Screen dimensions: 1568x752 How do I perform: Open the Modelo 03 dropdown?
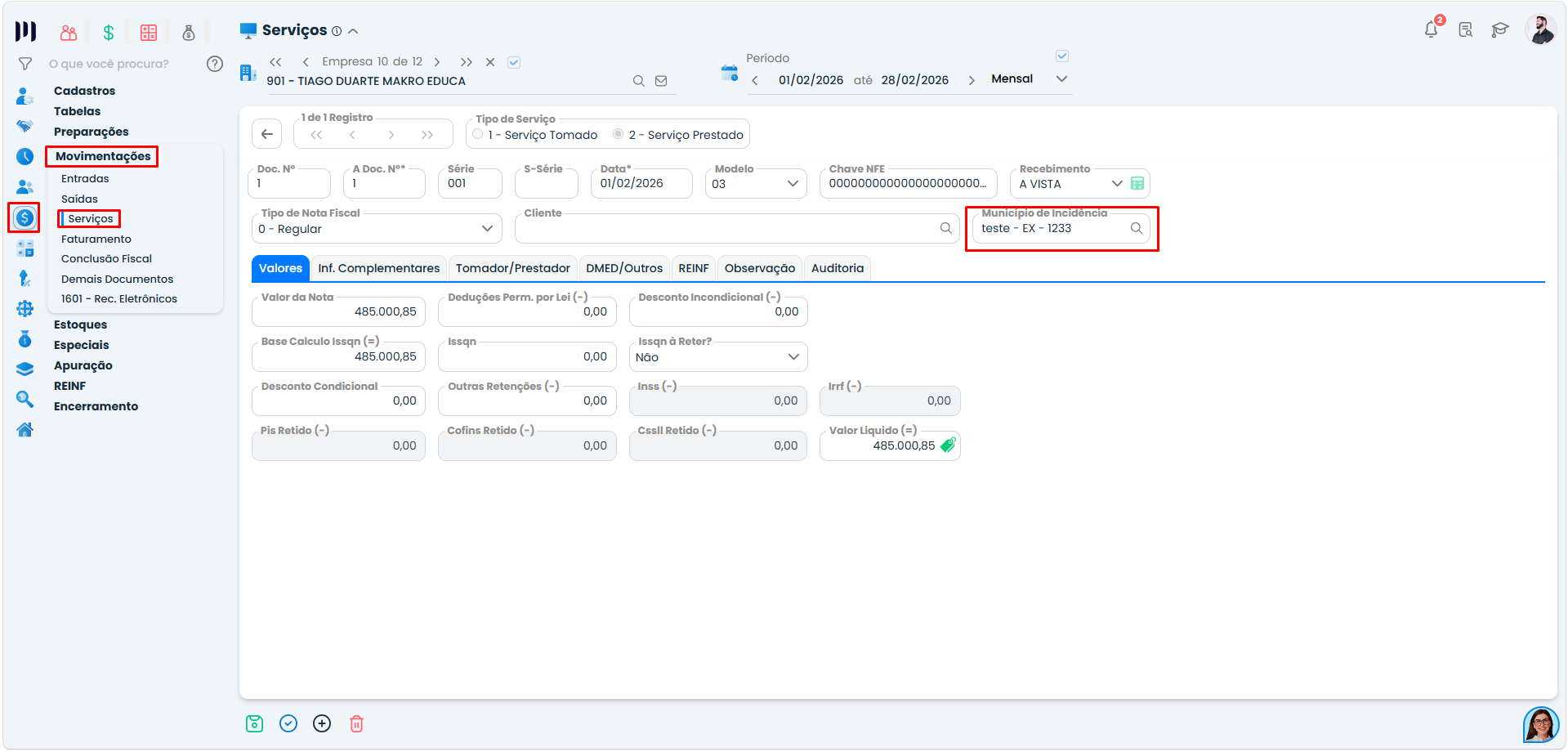[756, 183]
